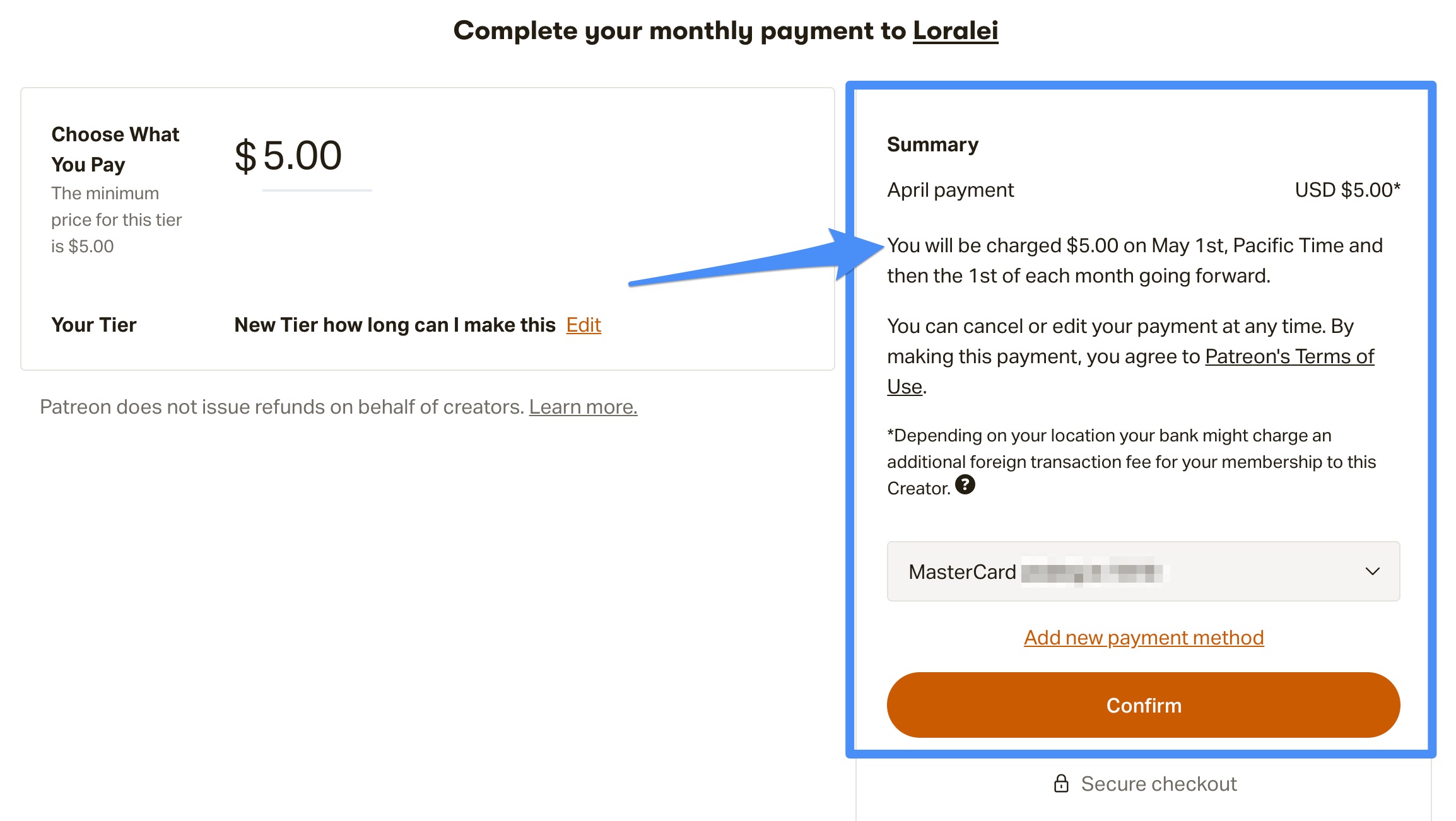Screen dimensions: 1456x821
Task: Click the Choose What You Pay heading
Action: (115, 149)
